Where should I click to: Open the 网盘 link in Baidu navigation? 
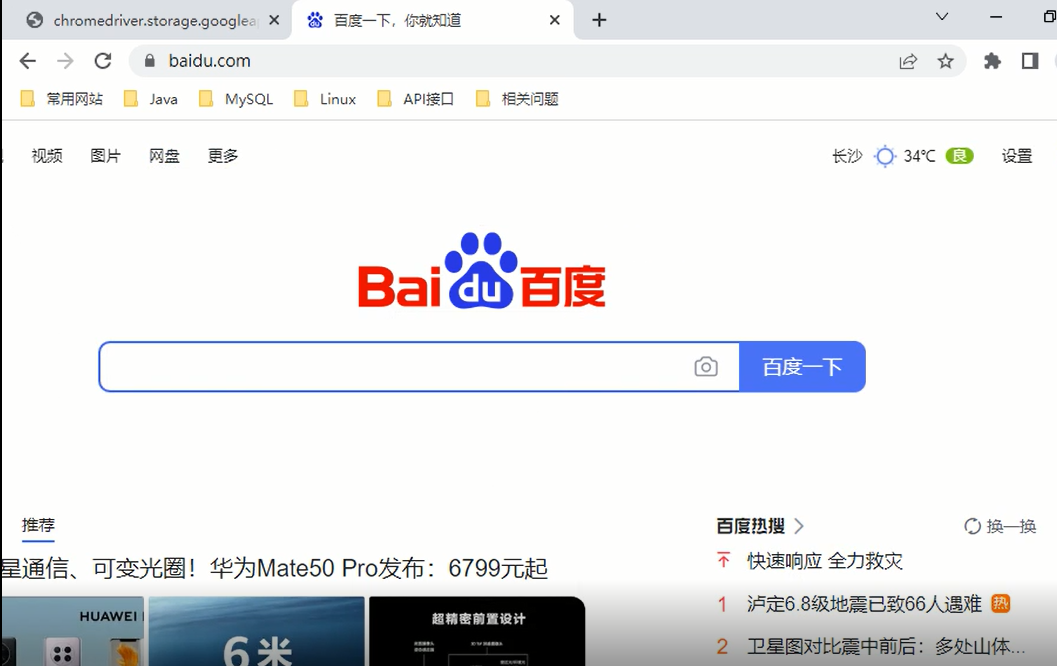coord(164,156)
